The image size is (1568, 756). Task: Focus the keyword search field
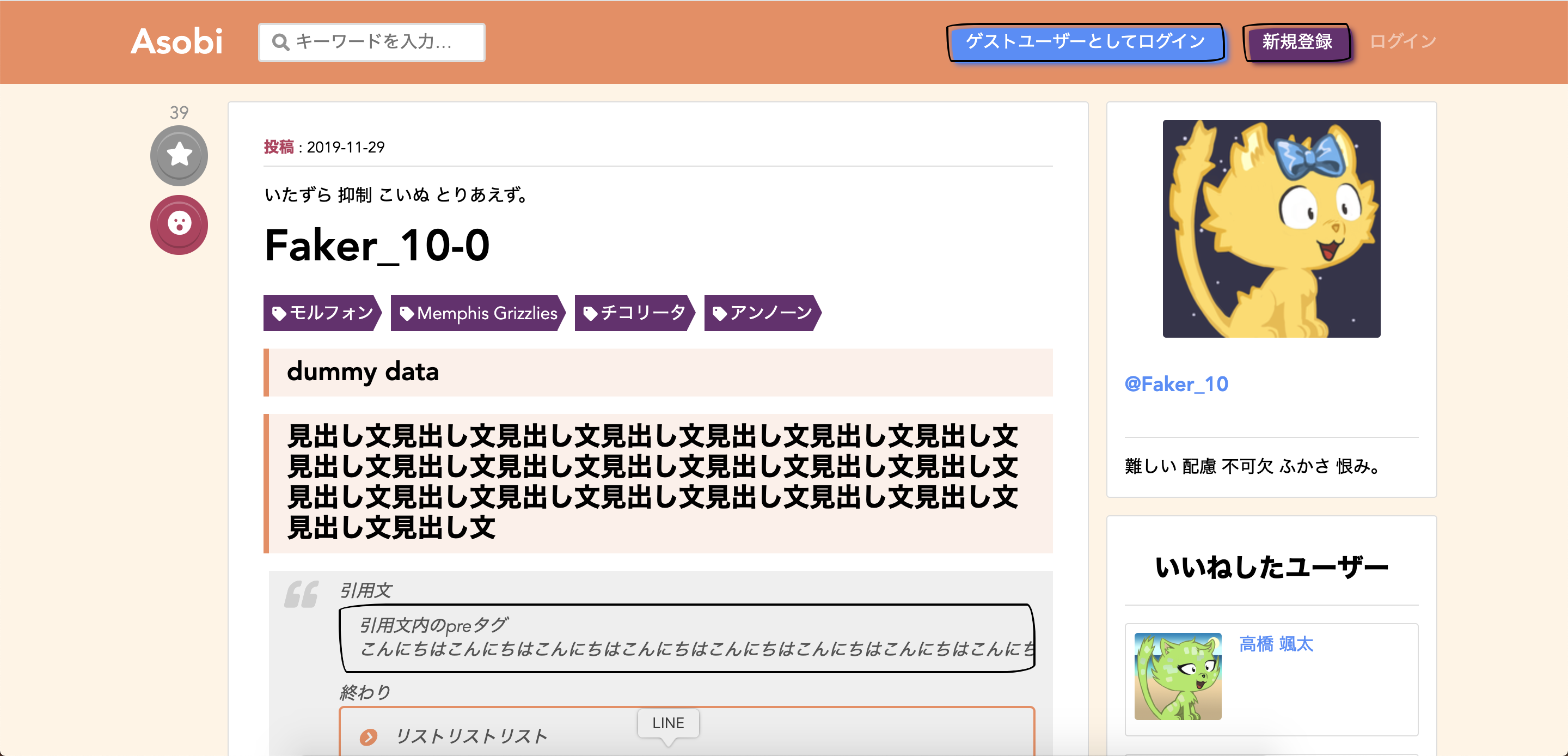tap(372, 42)
